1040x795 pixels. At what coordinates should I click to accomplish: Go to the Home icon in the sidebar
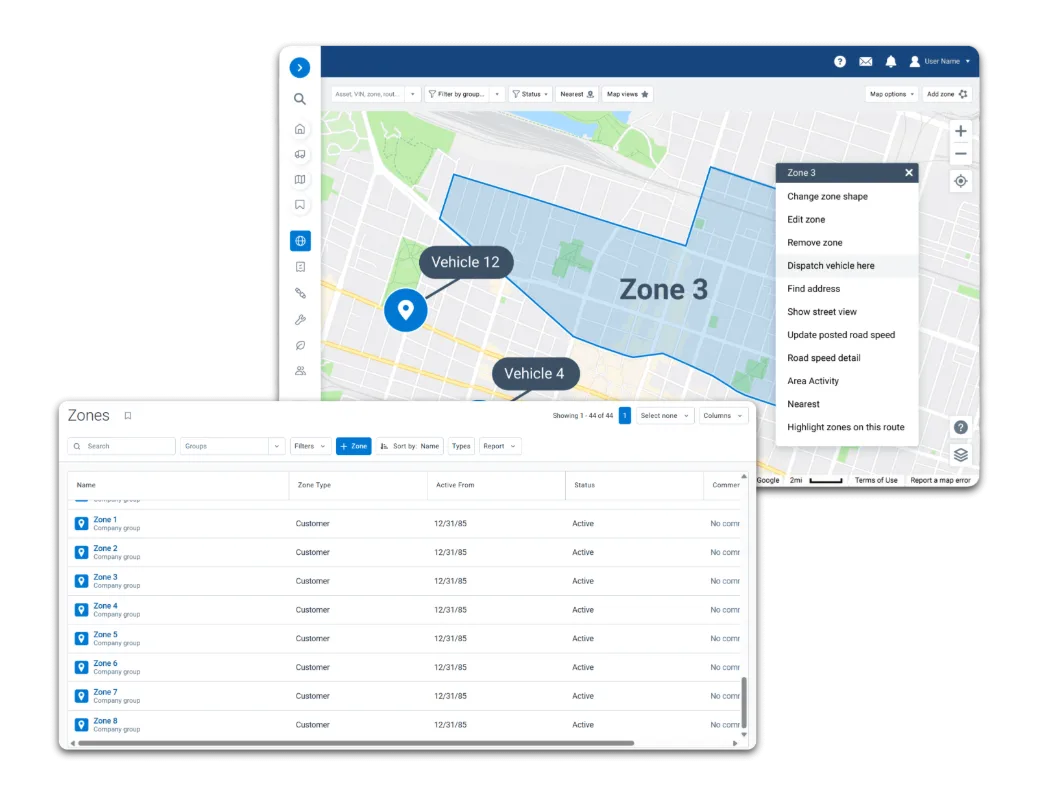point(300,129)
